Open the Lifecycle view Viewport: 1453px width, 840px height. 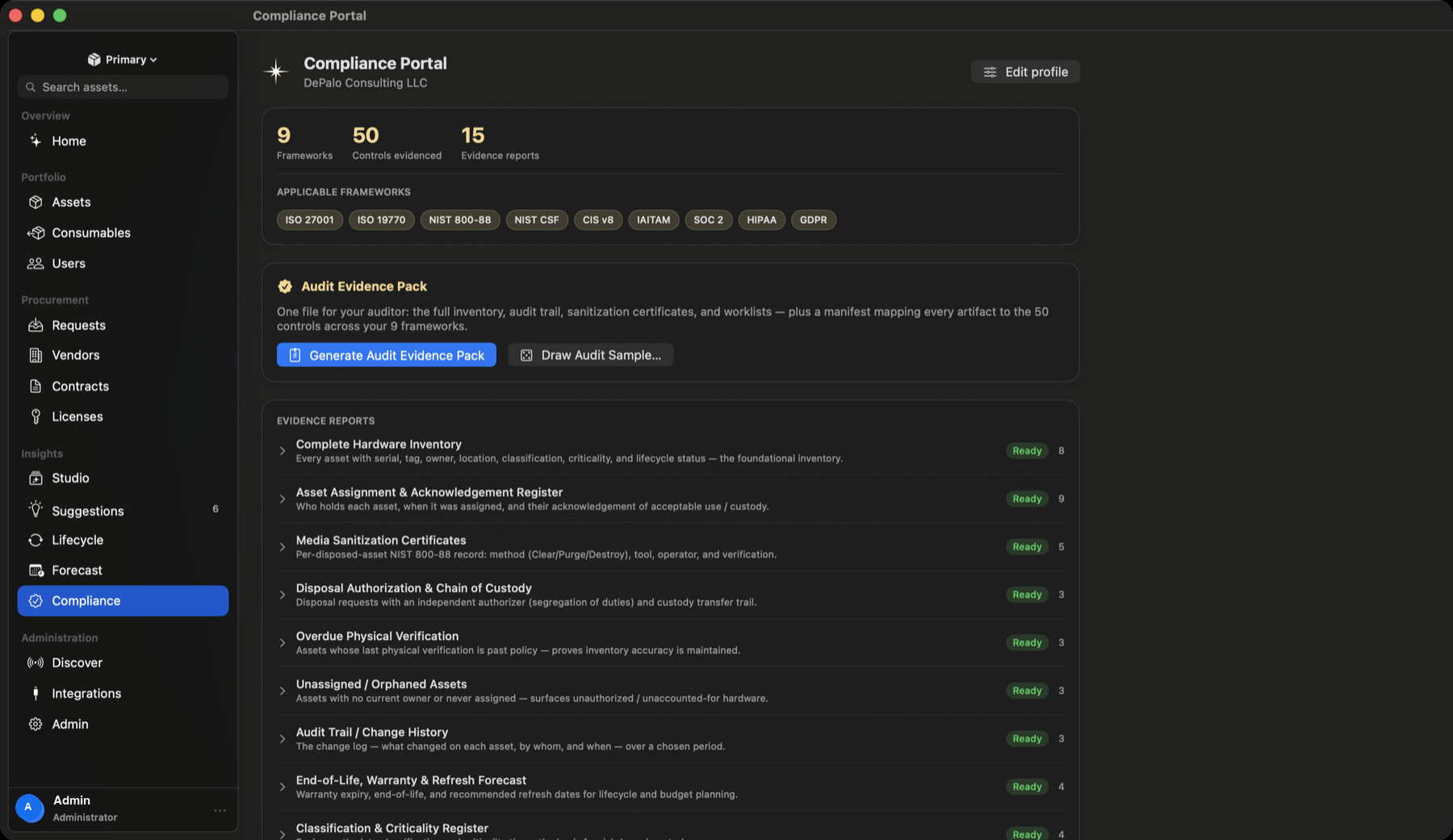pos(123,540)
